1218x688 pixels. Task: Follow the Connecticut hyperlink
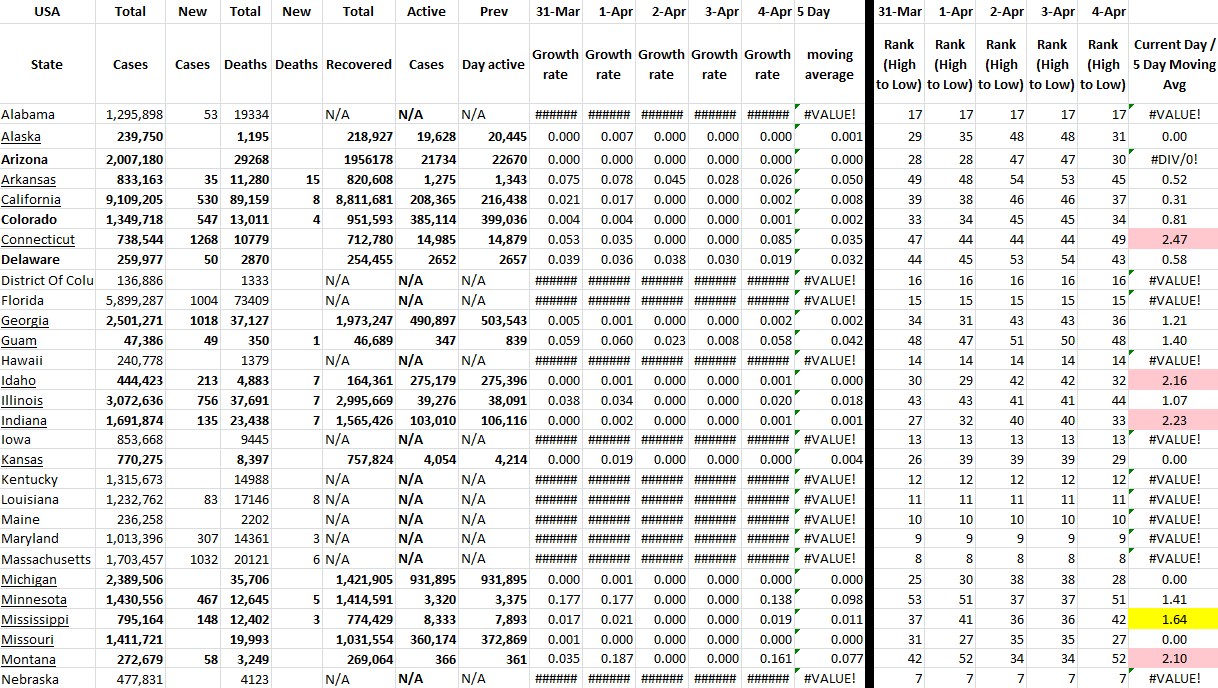point(38,240)
